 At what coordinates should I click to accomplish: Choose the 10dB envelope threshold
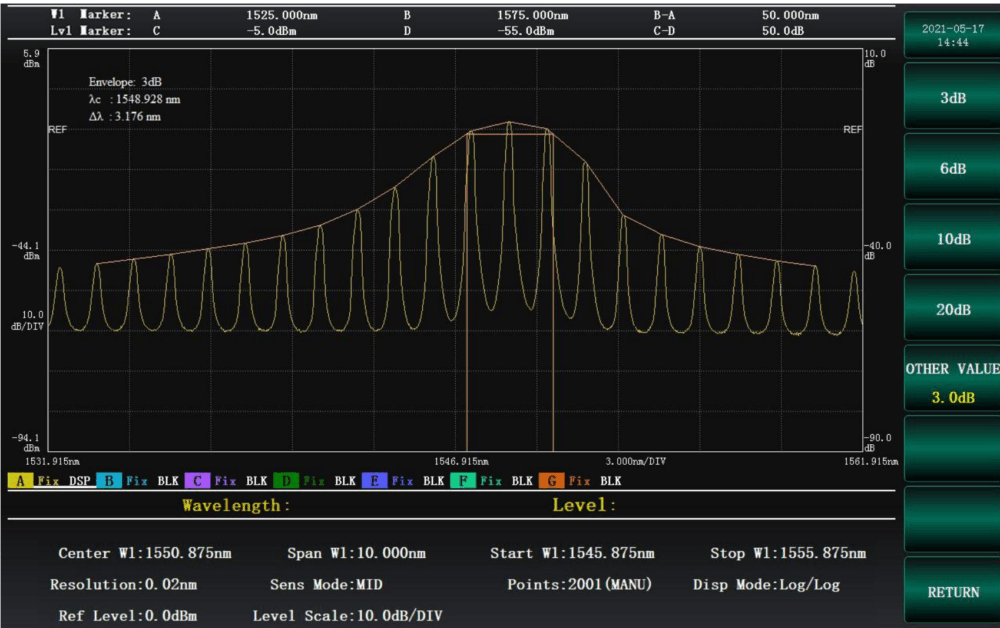point(952,240)
